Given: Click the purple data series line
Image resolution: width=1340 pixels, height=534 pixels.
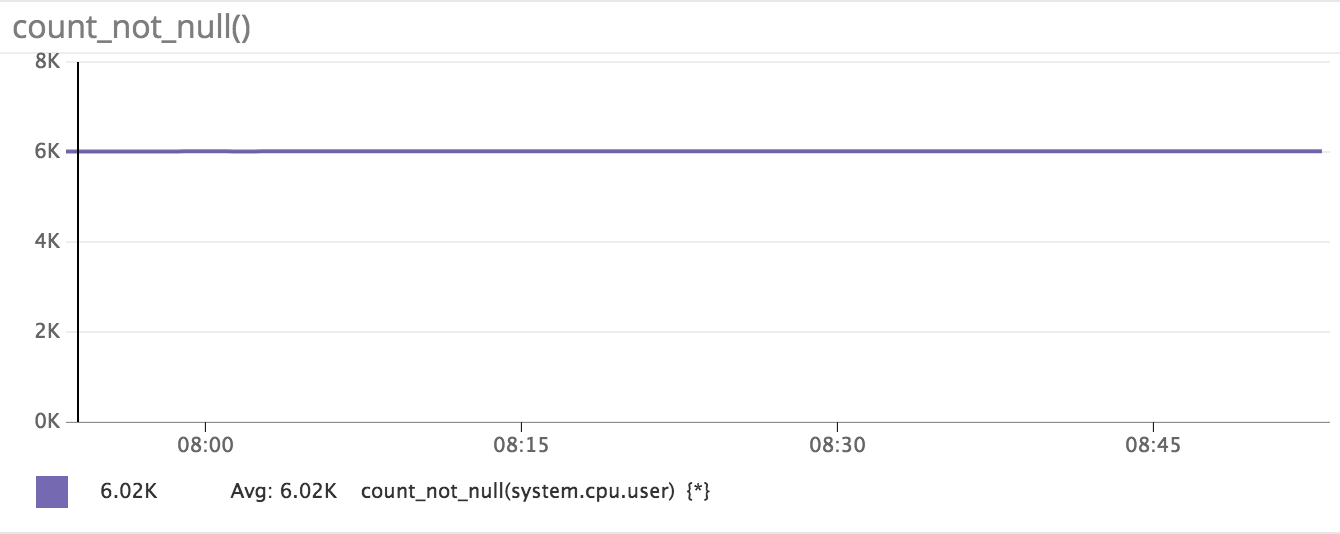Looking at the screenshot, I should 700,151.
